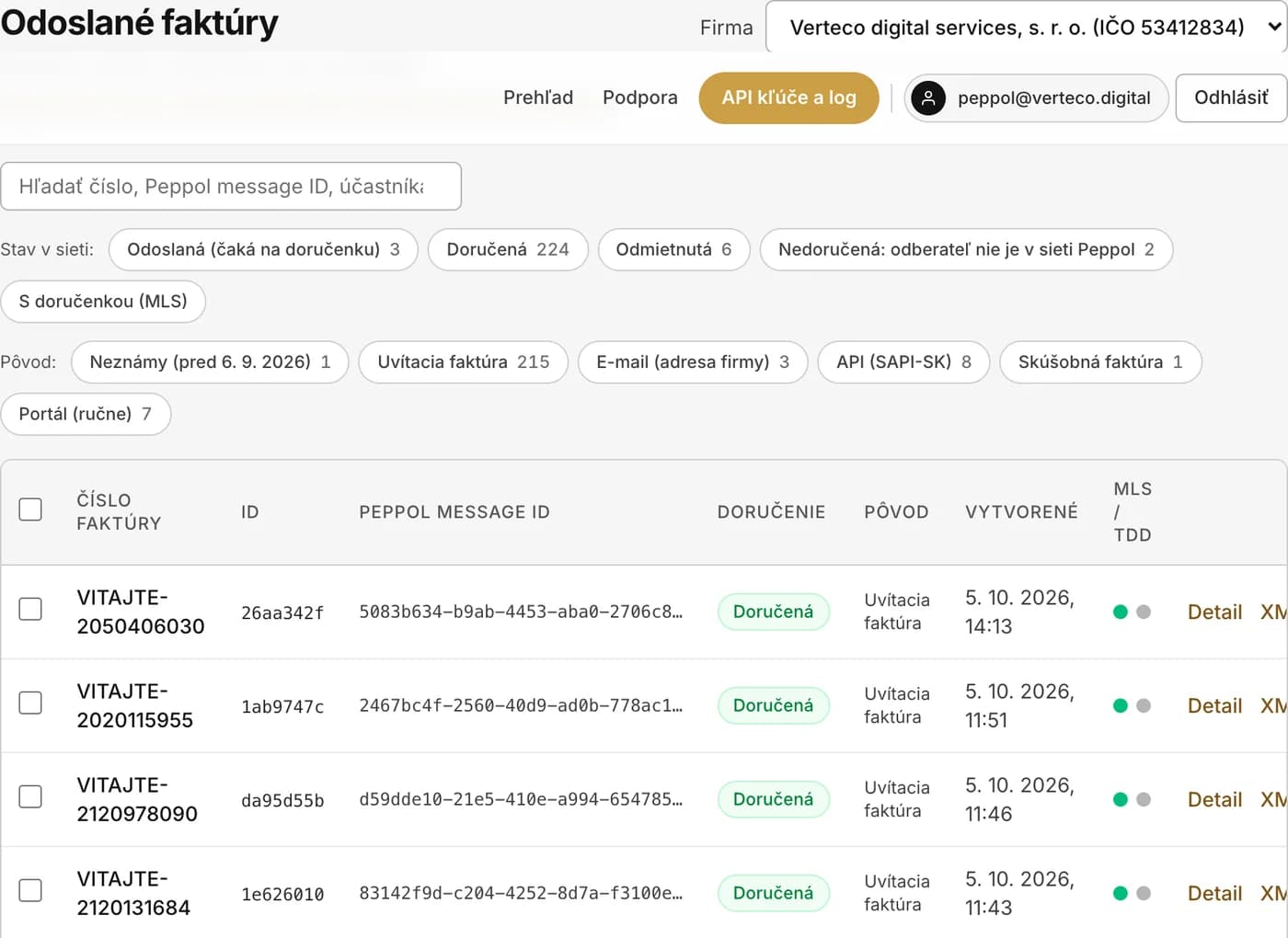Toggle the S doručenkou (MLS) filter
This screenshot has width=1288, height=938.
[103, 302]
